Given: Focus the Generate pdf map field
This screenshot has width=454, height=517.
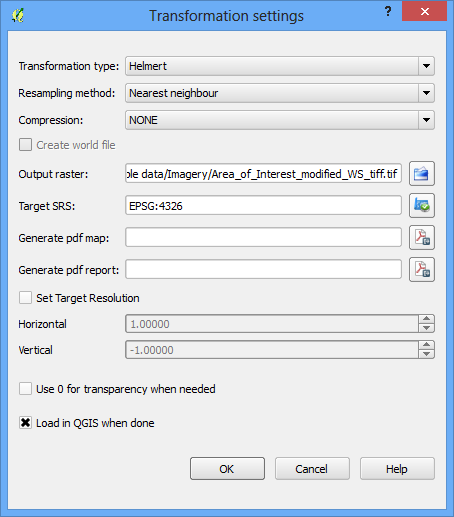Looking at the screenshot, I should [263, 237].
